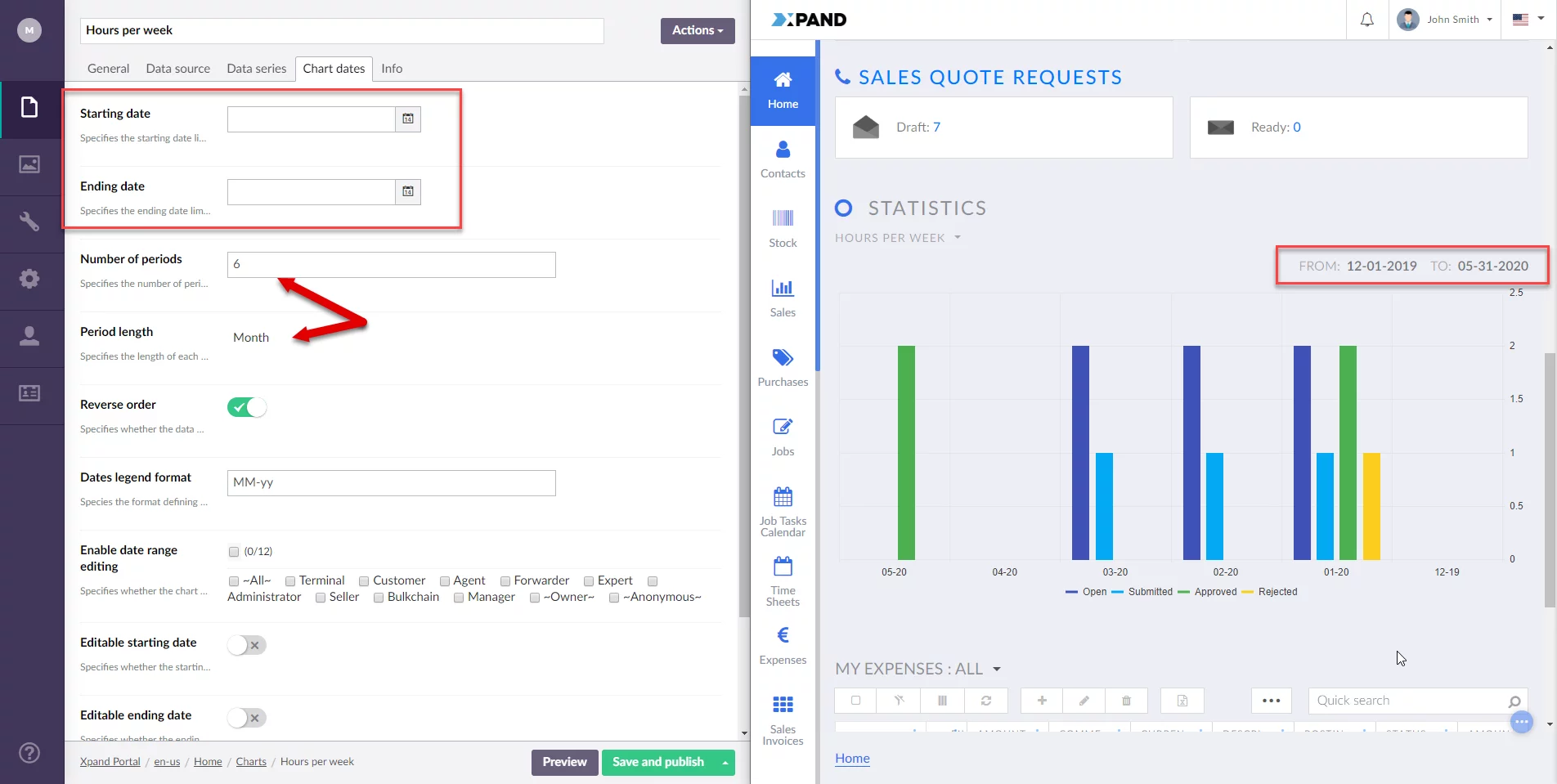1557x784 pixels.
Task: Enable the Editable starting date toggle
Action: coord(247,645)
